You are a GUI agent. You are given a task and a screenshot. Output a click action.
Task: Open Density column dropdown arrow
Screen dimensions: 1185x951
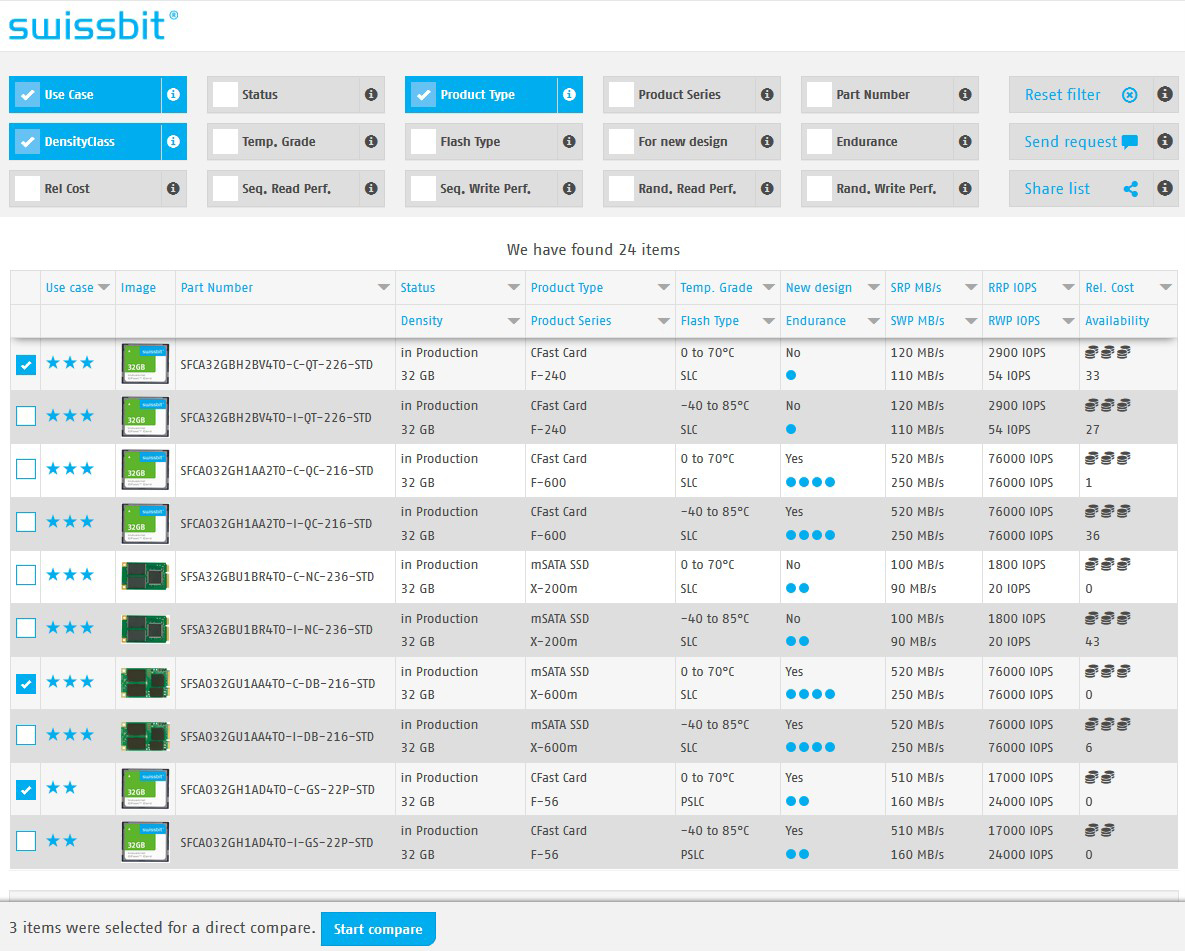pyautogui.click(x=514, y=321)
